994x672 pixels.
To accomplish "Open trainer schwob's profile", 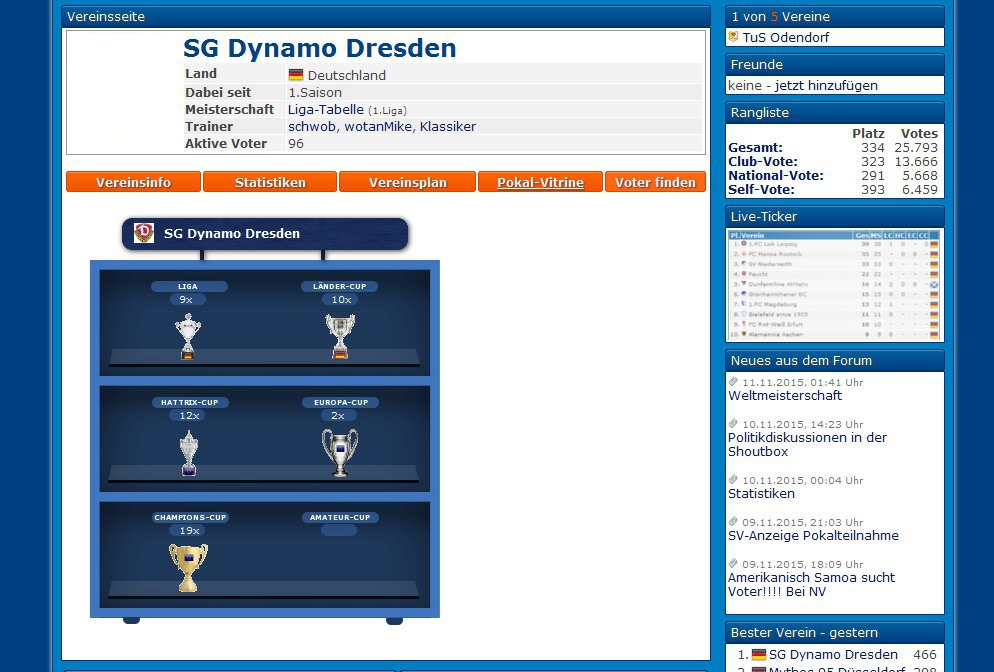I will 312,126.
